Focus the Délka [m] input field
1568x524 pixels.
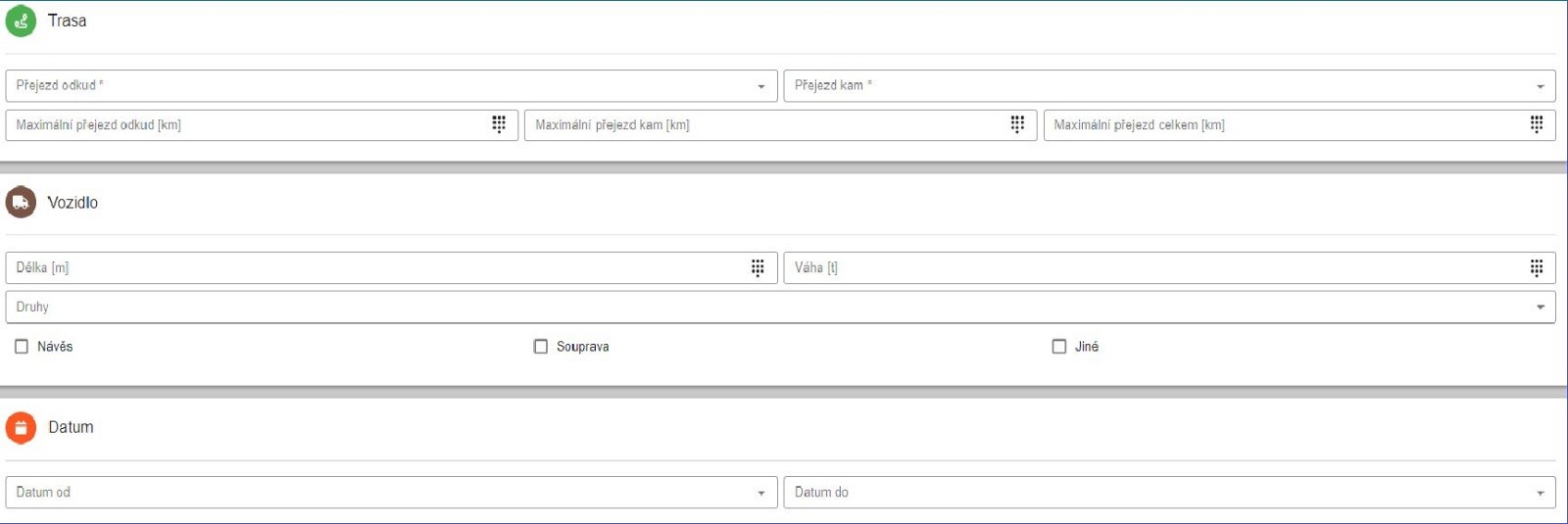click(392, 267)
